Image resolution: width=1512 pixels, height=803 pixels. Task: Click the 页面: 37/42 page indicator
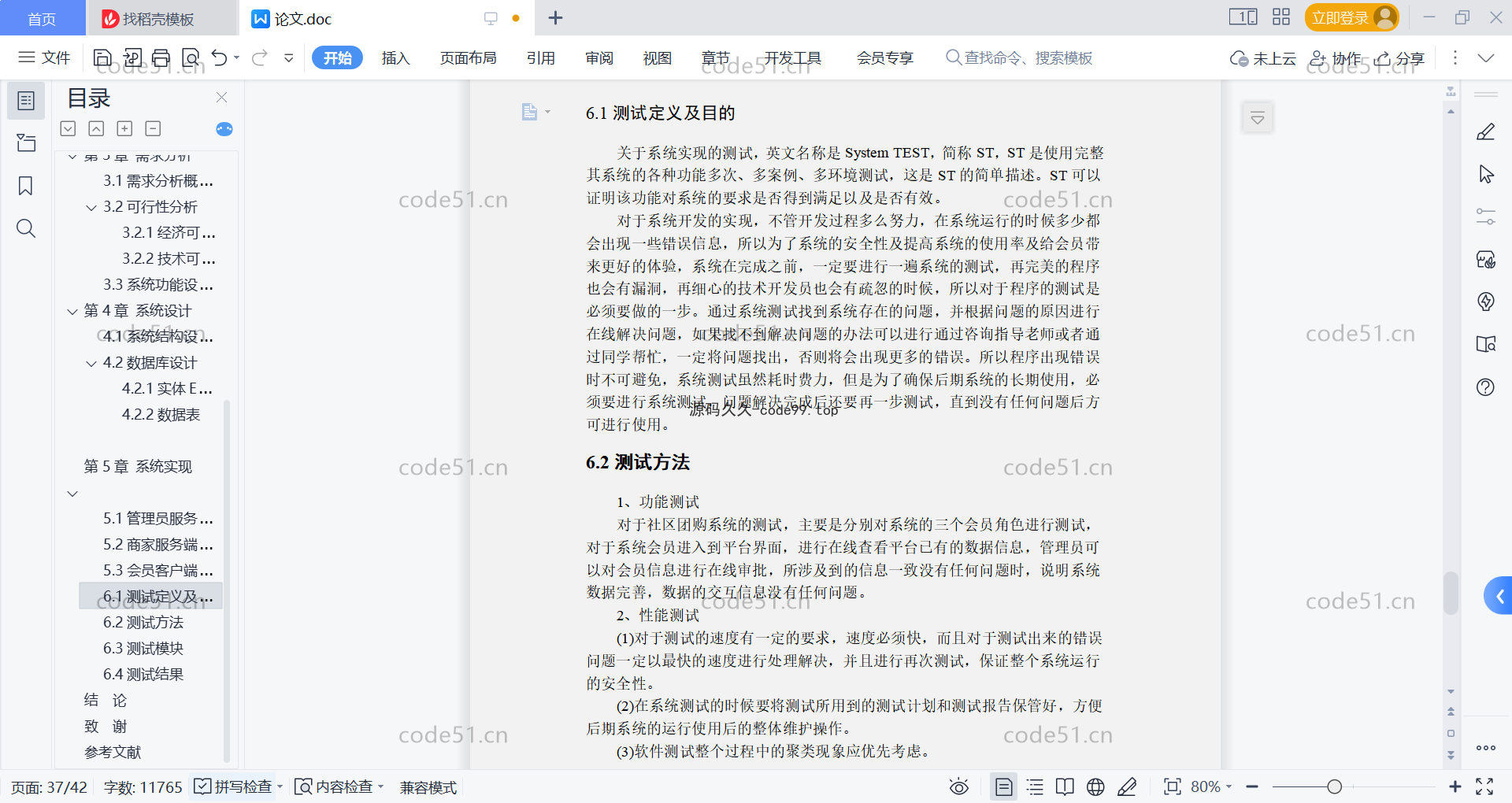(x=49, y=786)
